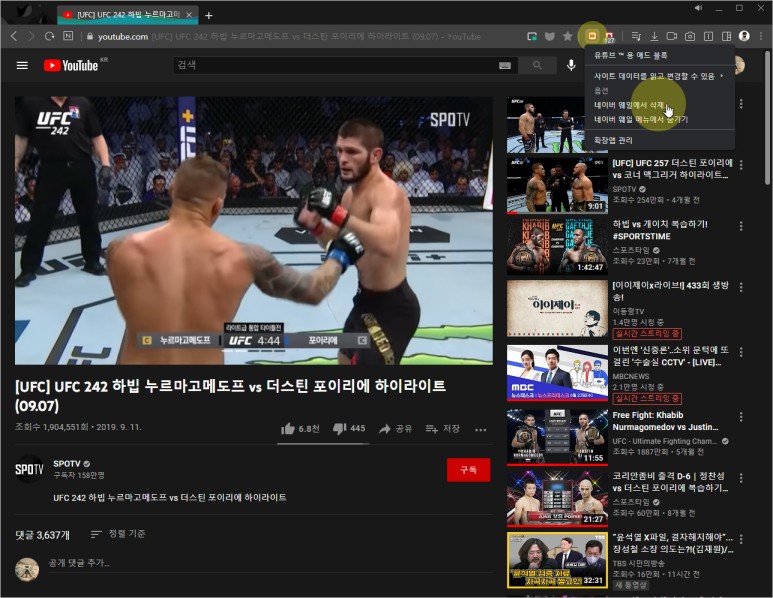Open a new tab with the plus button
The width and height of the screenshot is (773, 598).
[209, 15]
